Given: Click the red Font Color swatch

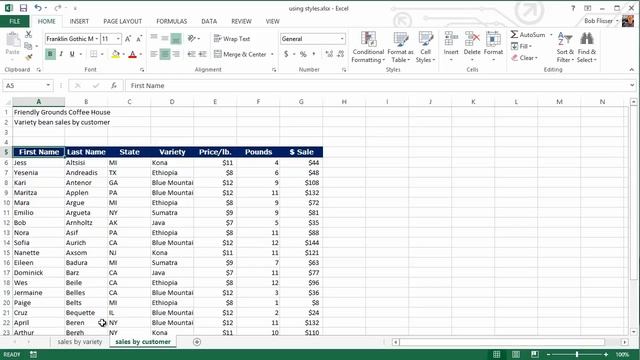Looking at the screenshot, I should pyautogui.click(x=132, y=54).
